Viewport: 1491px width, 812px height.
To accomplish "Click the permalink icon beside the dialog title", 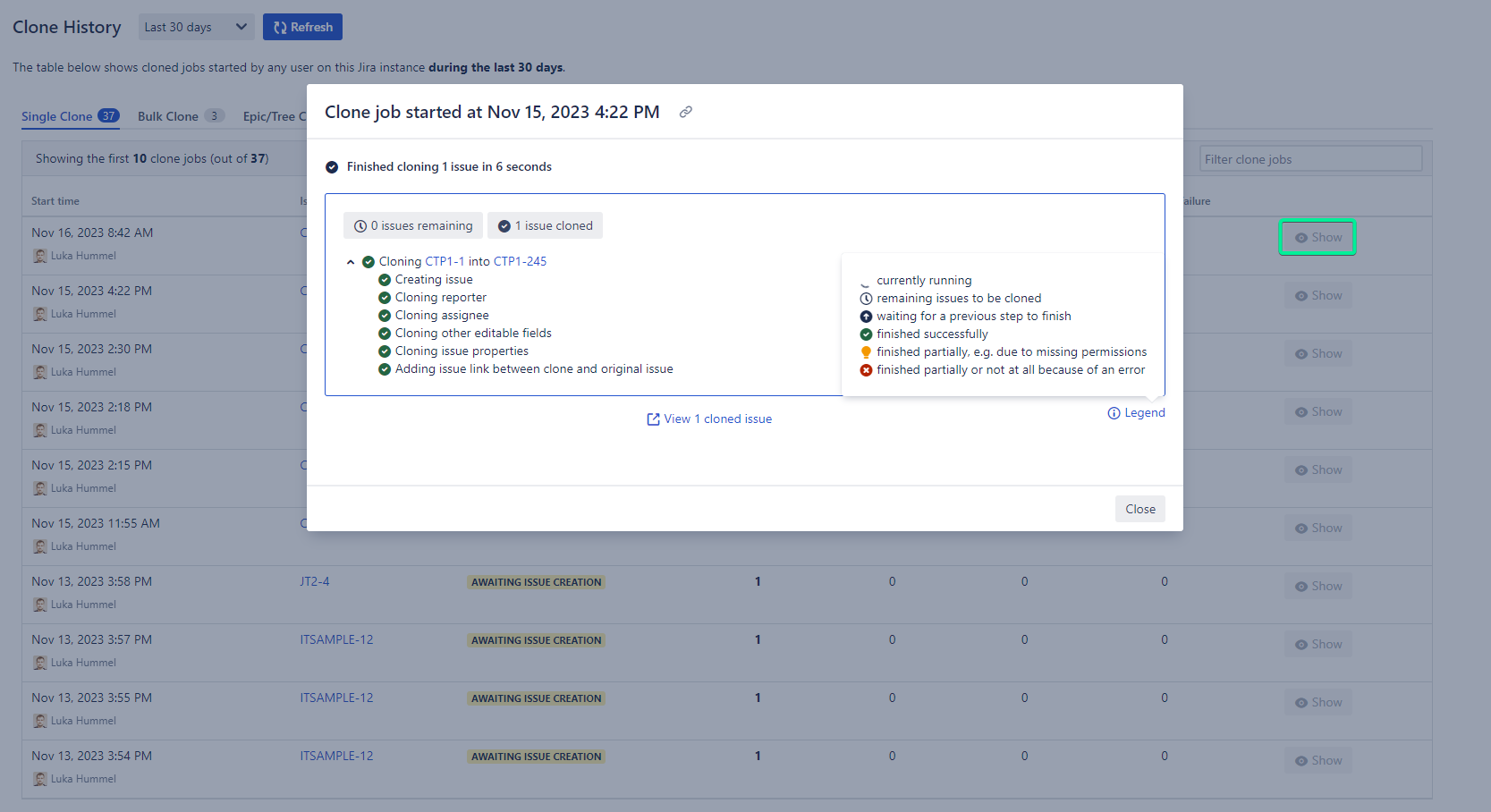I will pos(685,112).
